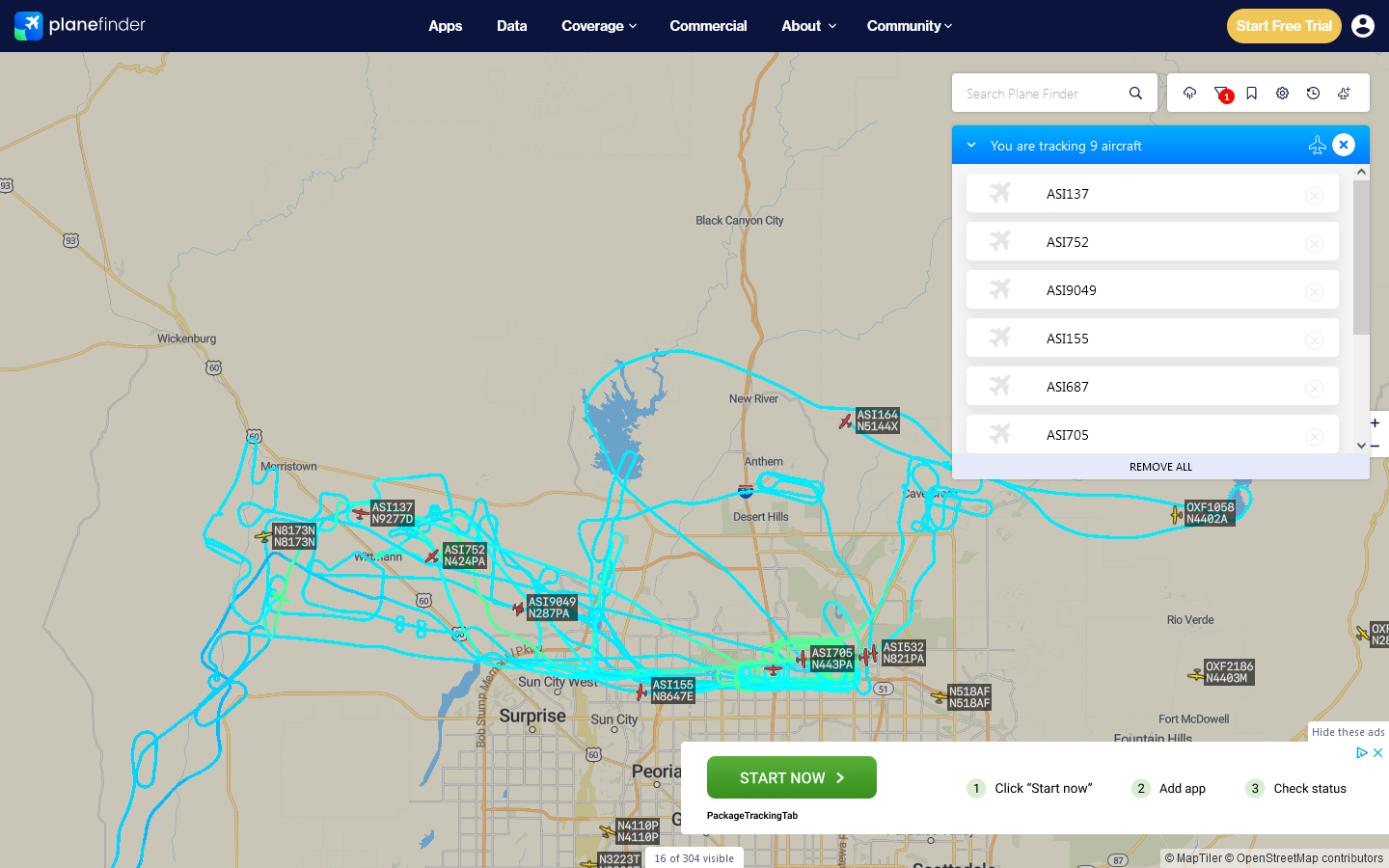Open the user account profile icon
Screen dimensions: 1389x868
point(1363,26)
